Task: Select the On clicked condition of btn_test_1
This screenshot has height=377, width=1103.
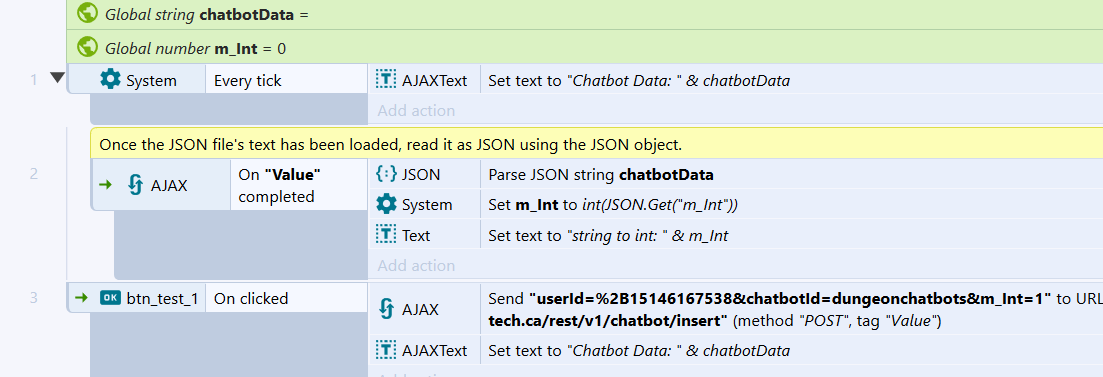Action: tap(286, 298)
